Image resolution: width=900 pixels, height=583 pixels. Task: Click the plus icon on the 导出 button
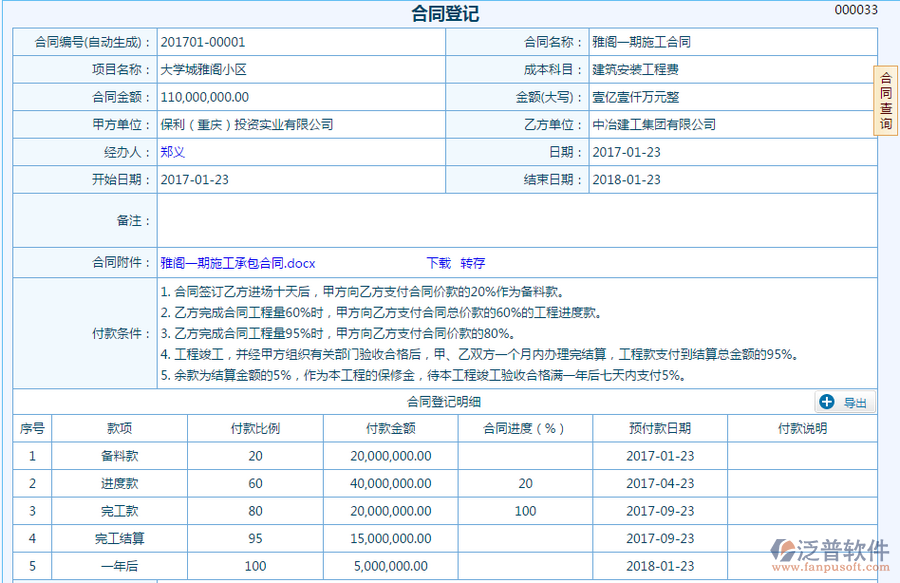click(827, 402)
